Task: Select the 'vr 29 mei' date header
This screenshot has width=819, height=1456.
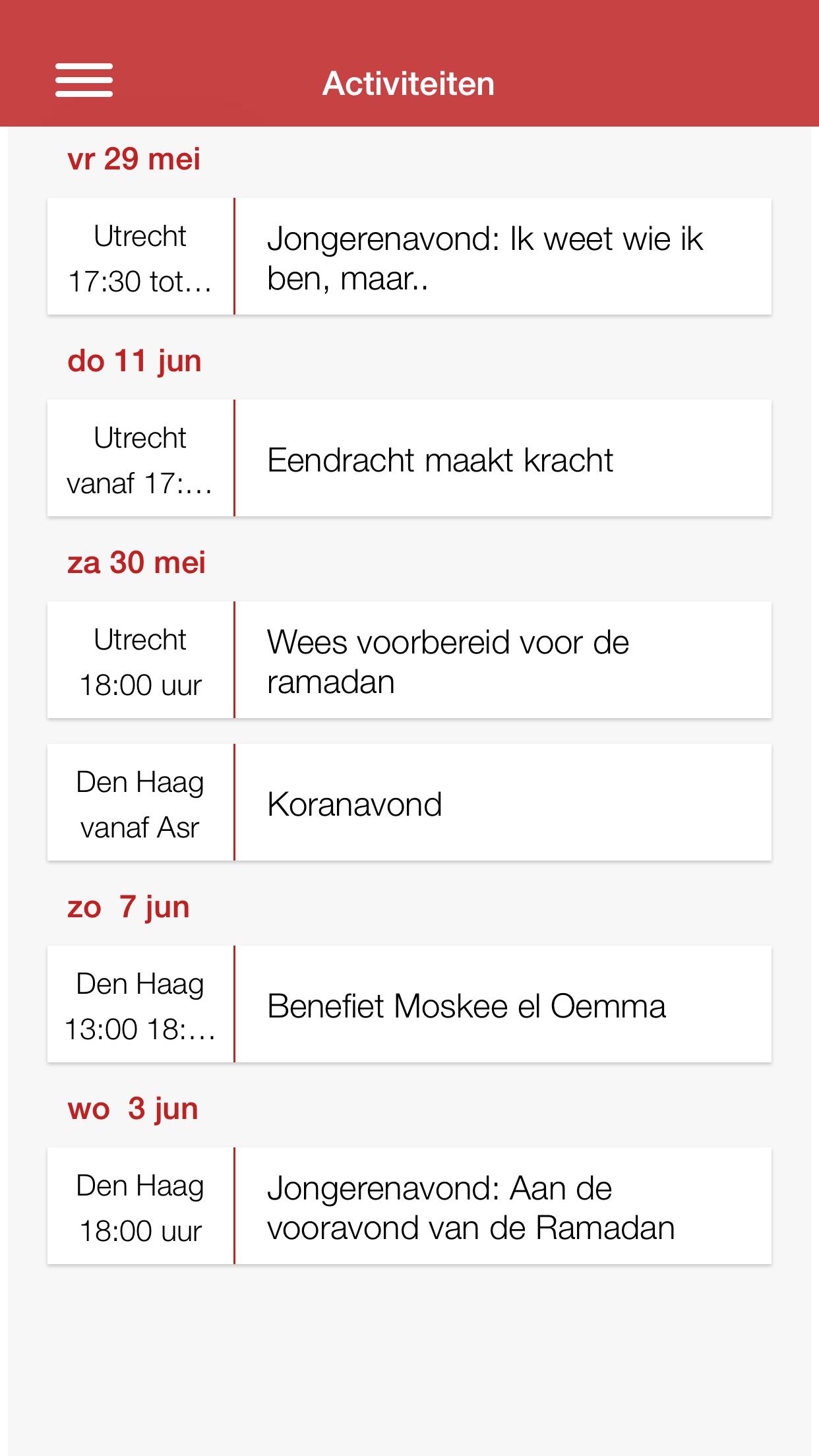Action: [134, 160]
